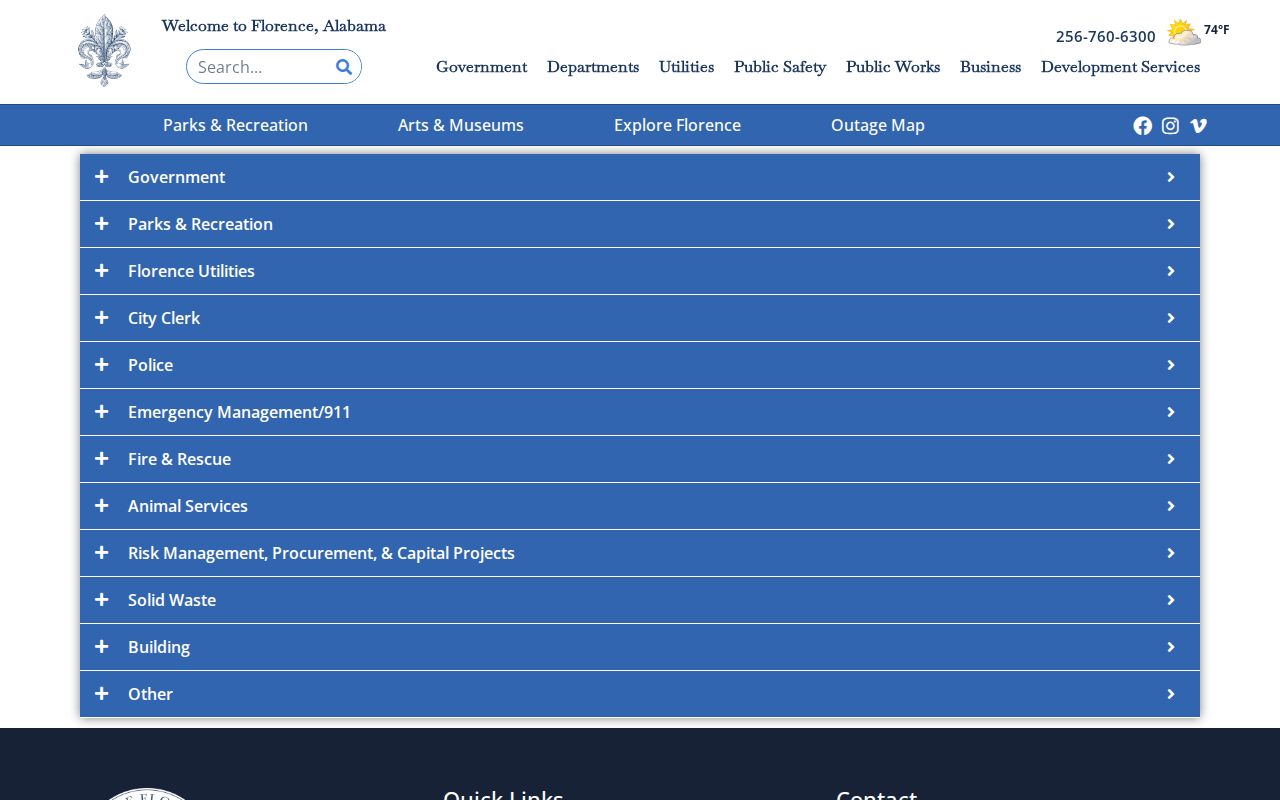The height and width of the screenshot is (800, 1280).
Task: Visit the Arts & Museums link
Action: 461,125
